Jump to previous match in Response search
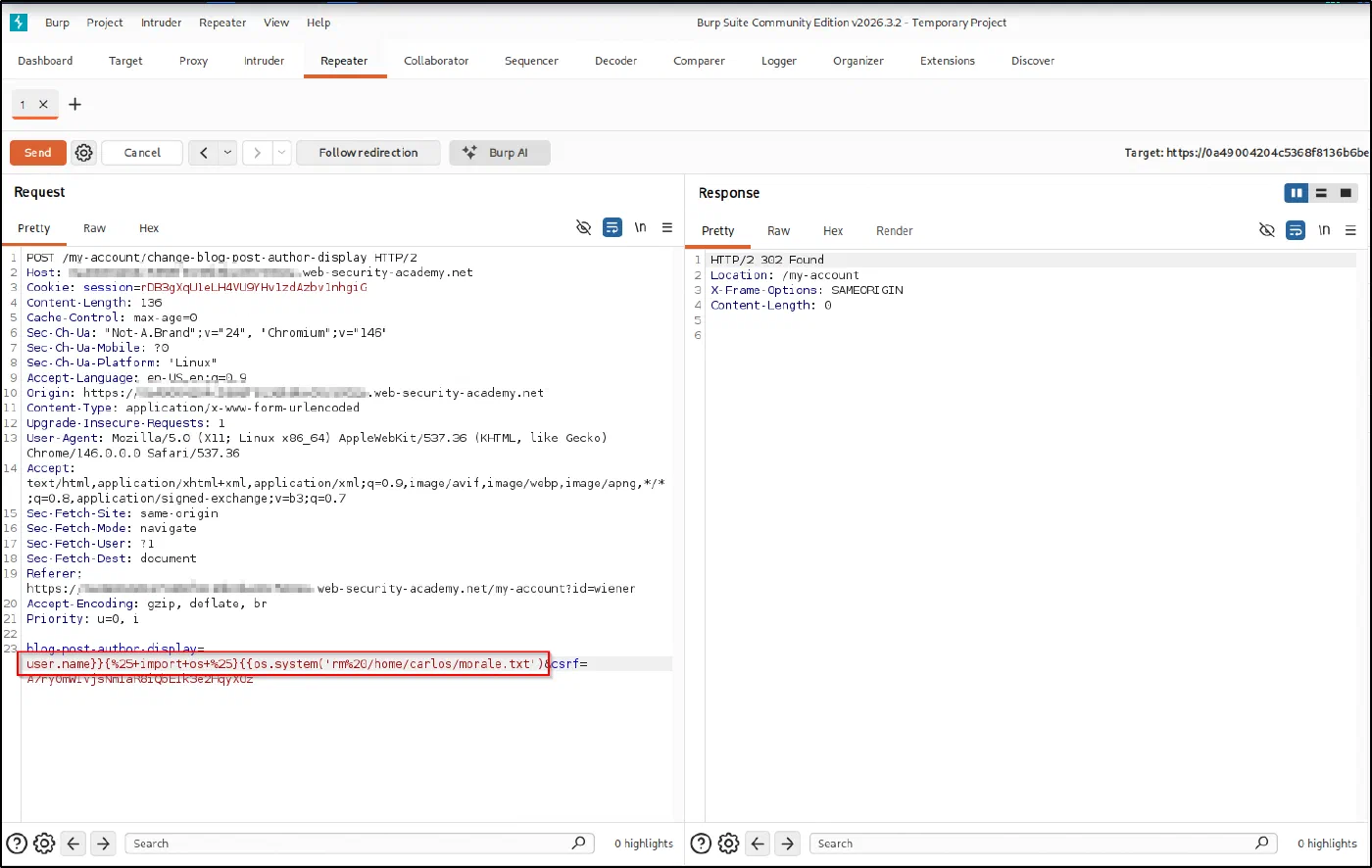The image size is (1372, 868). 759,844
